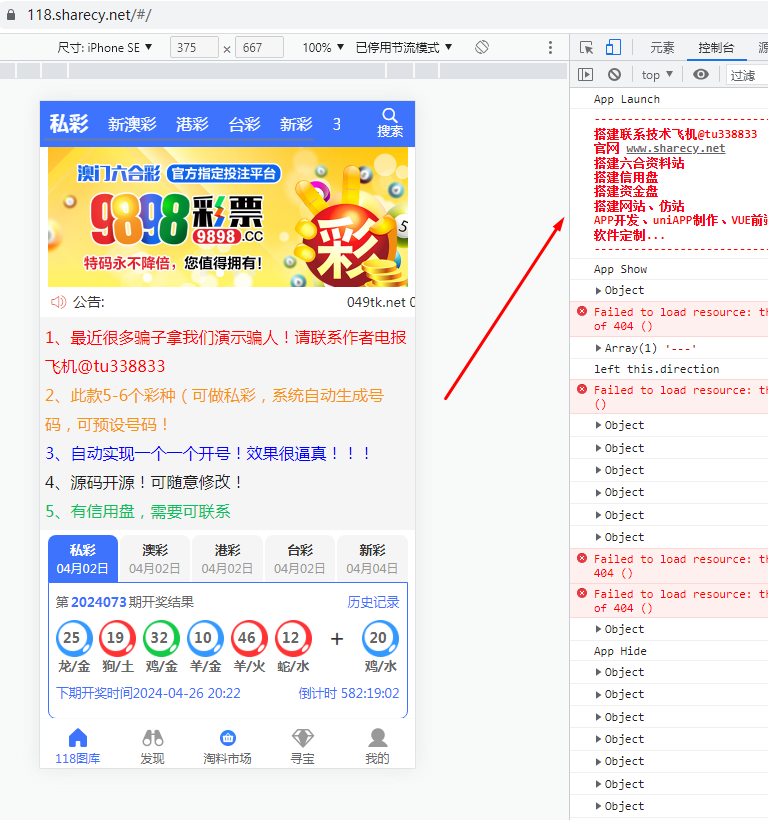Click lottery ball number 46
768x820 pixels.
pyautogui.click(x=249, y=638)
